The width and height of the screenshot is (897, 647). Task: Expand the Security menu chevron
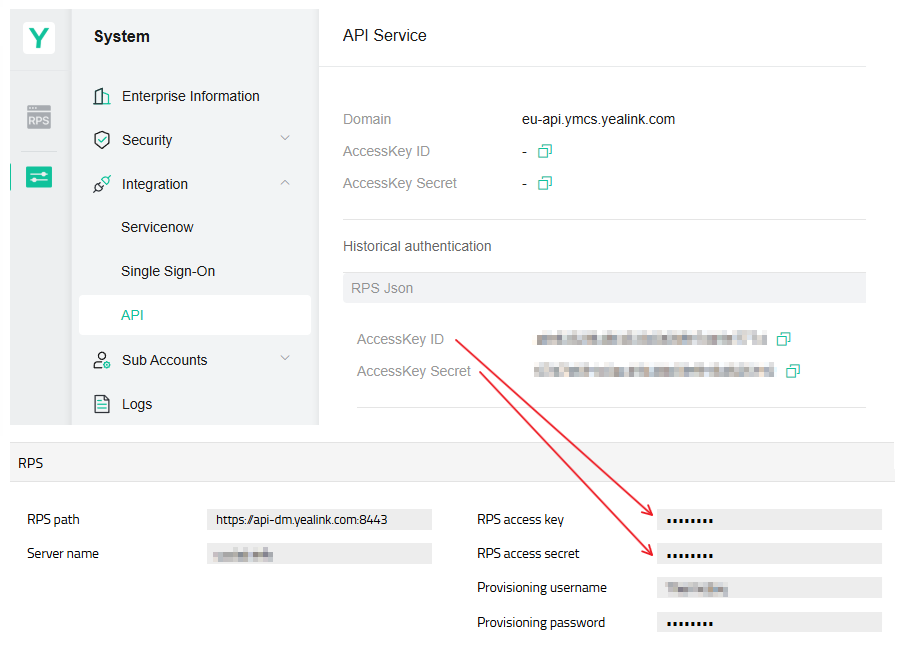pyautogui.click(x=285, y=138)
